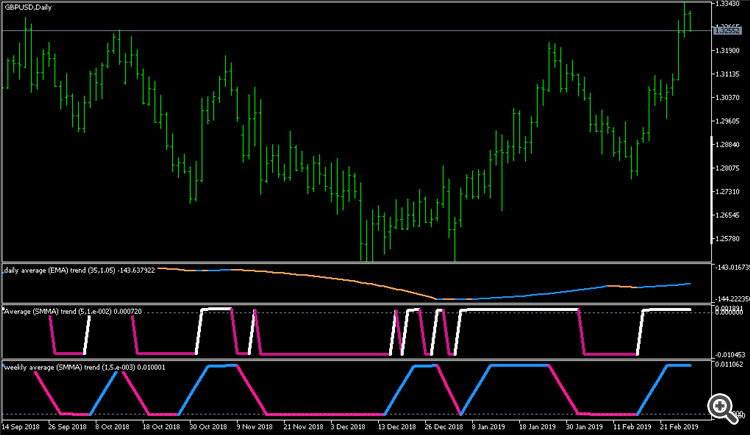Click the 11 Feb 2019 date label
Viewport: 750px width, 435px height.
(x=632, y=426)
